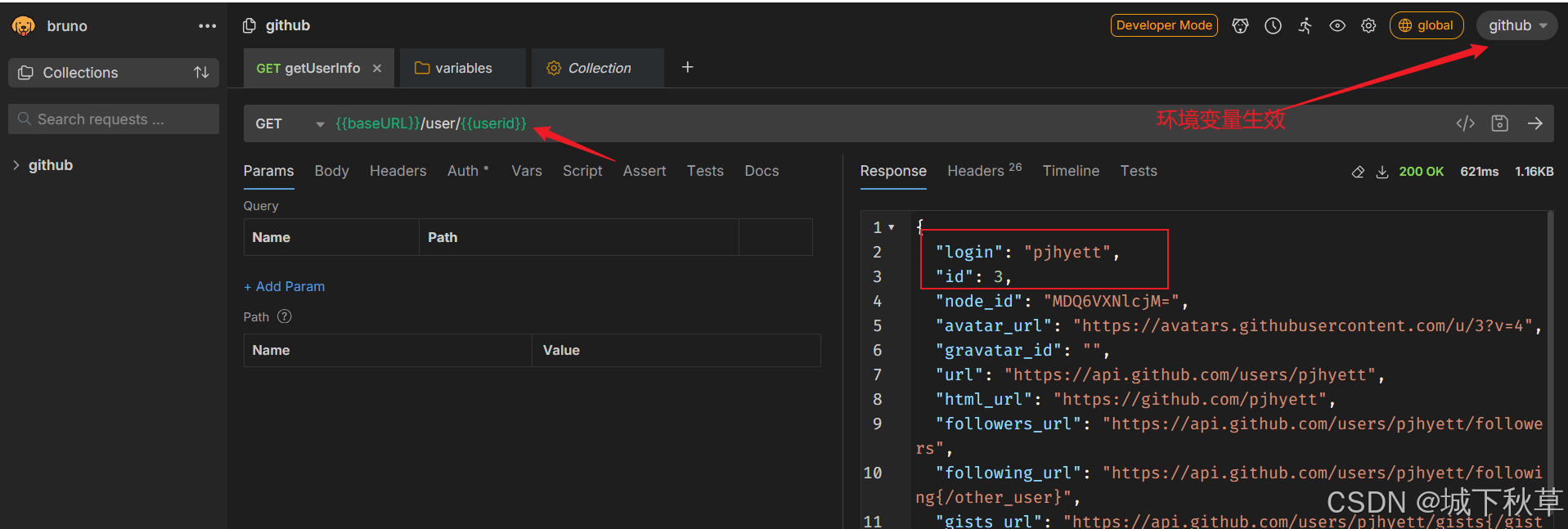This screenshot has height=529, width=1568.
Task: Click the Path Value column header
Action: [x=676, y=350]
